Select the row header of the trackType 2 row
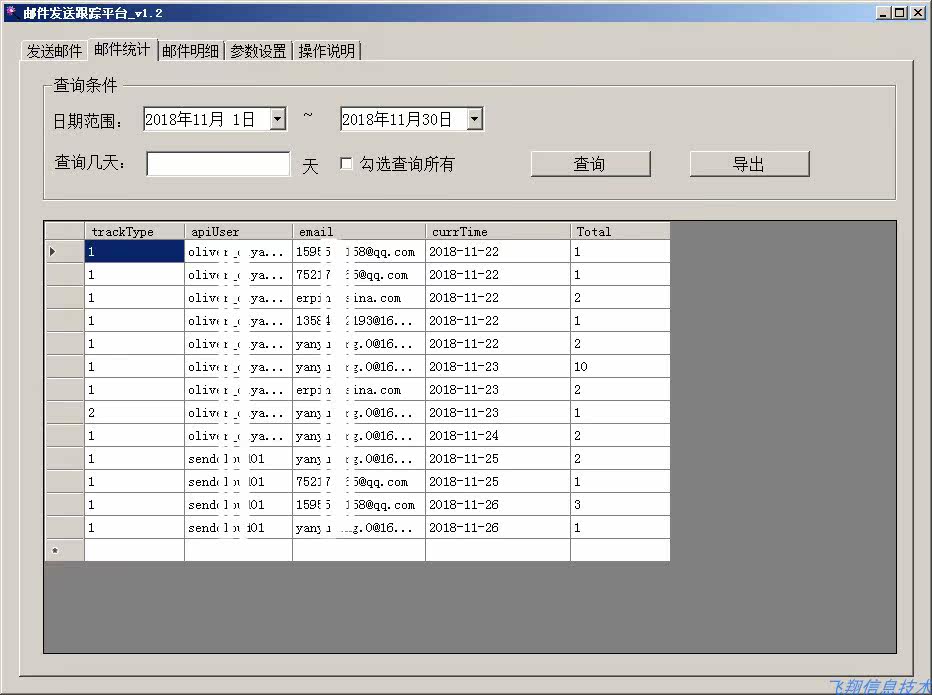This screenshot has height=695, width=932. click(x=65, y=413)
